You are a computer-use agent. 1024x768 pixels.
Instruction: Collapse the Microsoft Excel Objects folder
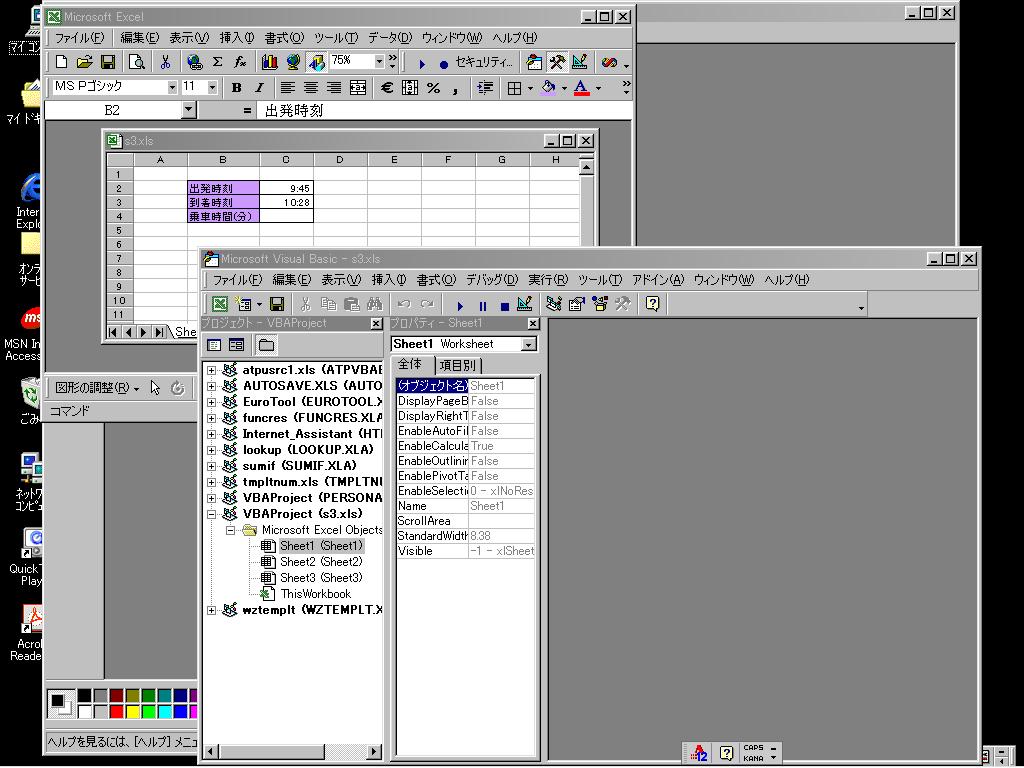(231, 530)
